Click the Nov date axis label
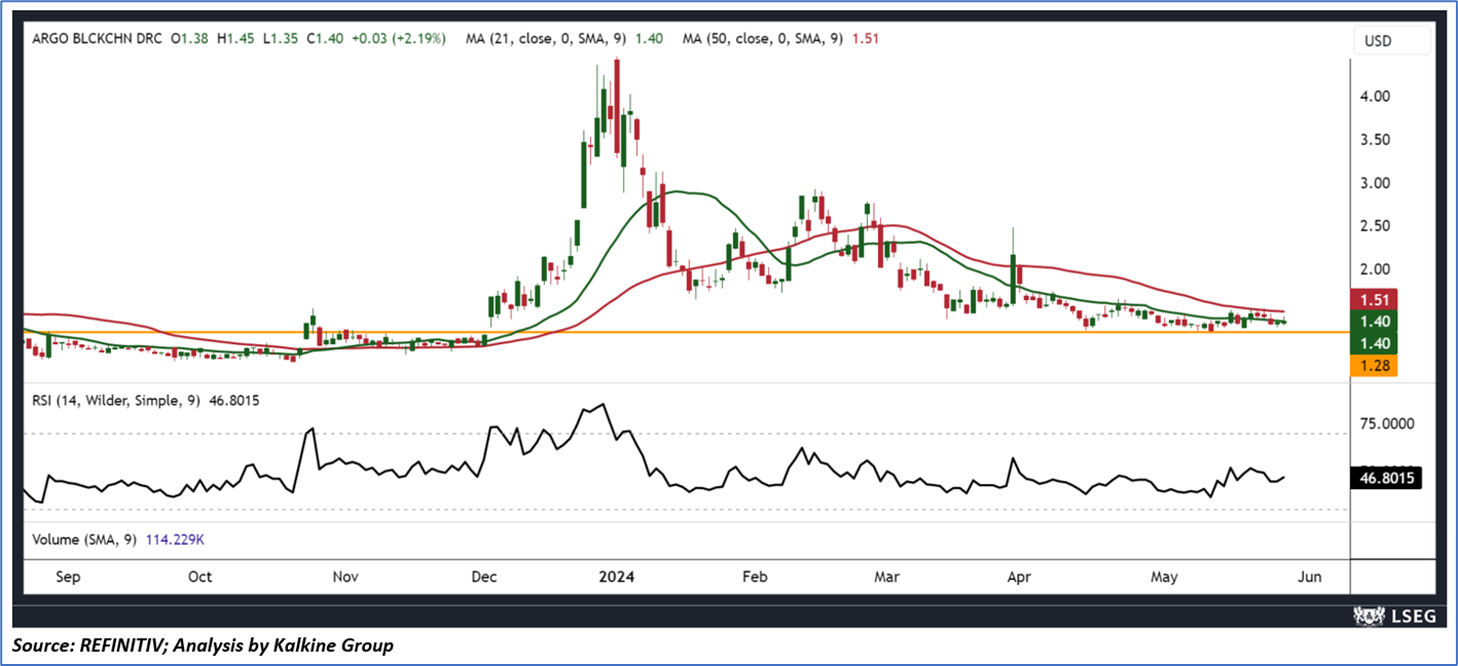This screenshot has height=666, width=1458. 345,577
